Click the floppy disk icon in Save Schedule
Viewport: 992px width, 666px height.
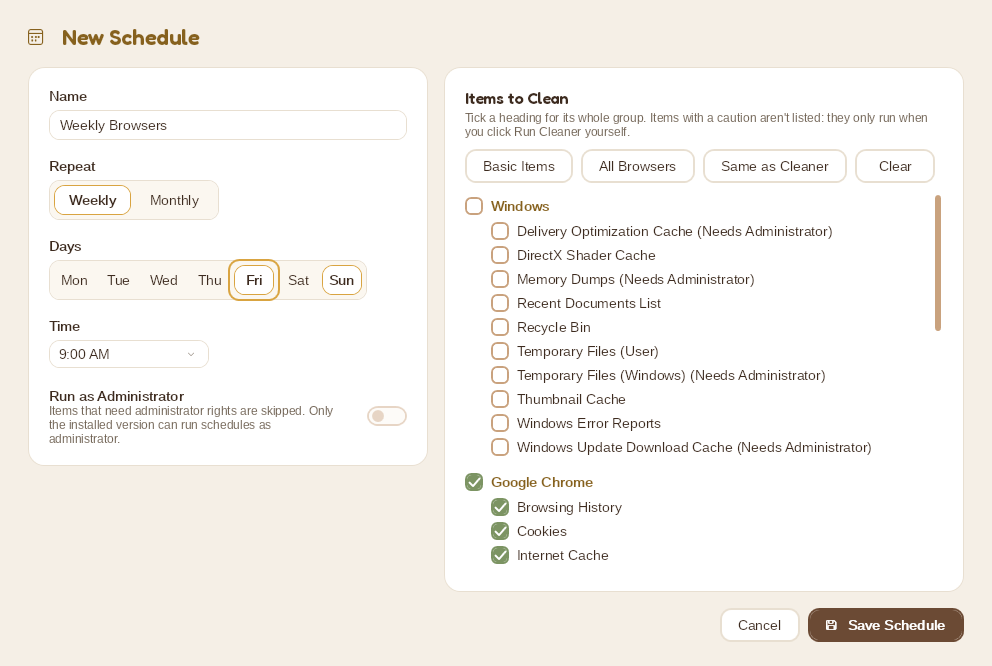(x=831, y=625)
